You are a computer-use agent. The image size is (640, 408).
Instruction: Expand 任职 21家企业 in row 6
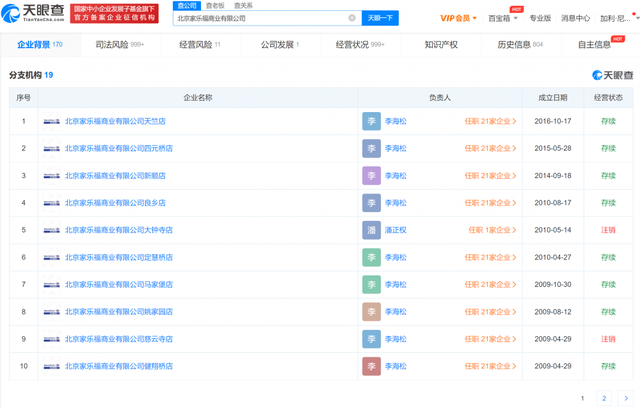coord(490,257)
